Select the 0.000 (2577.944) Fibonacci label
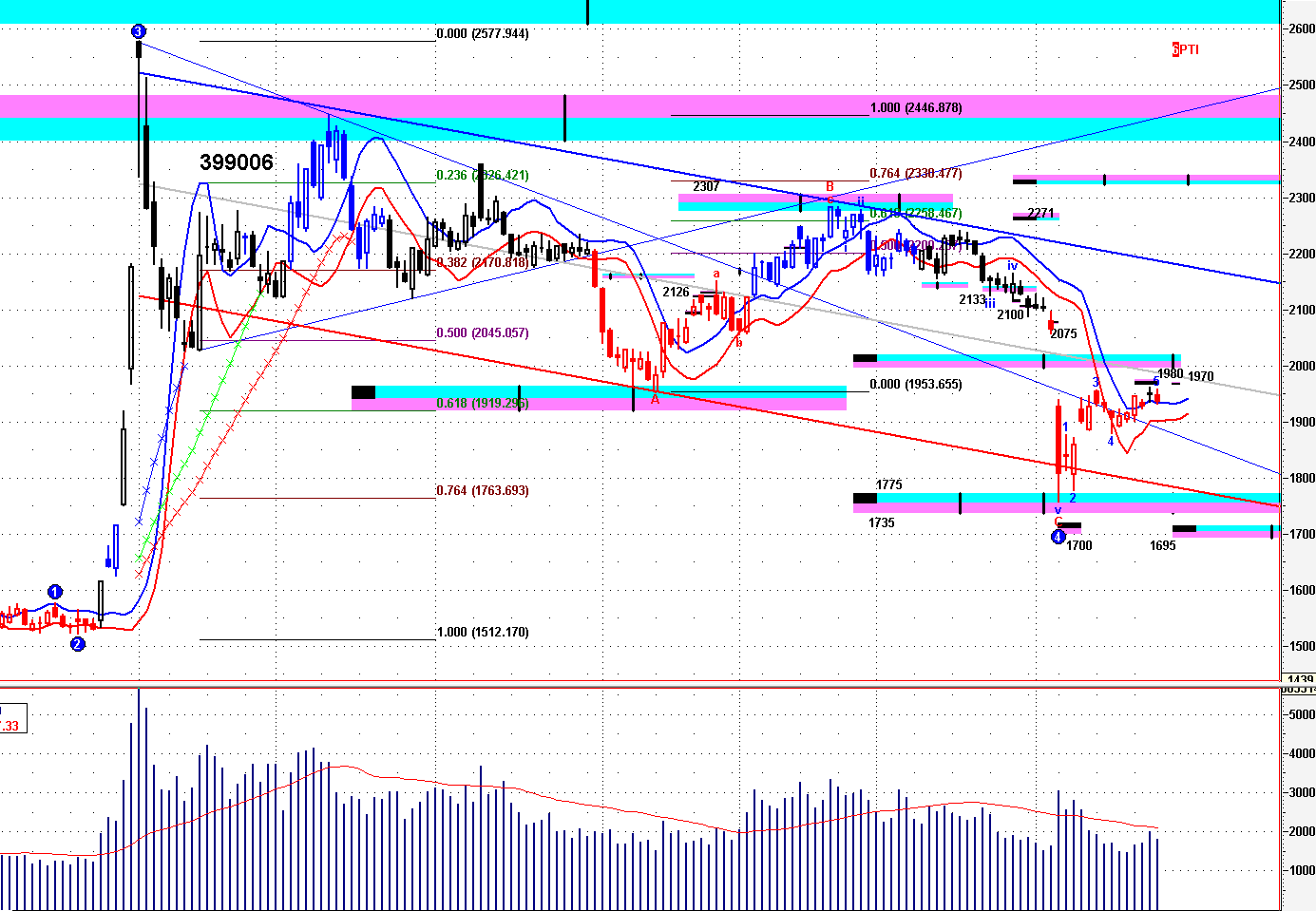1316x911 pixels. 483,34
